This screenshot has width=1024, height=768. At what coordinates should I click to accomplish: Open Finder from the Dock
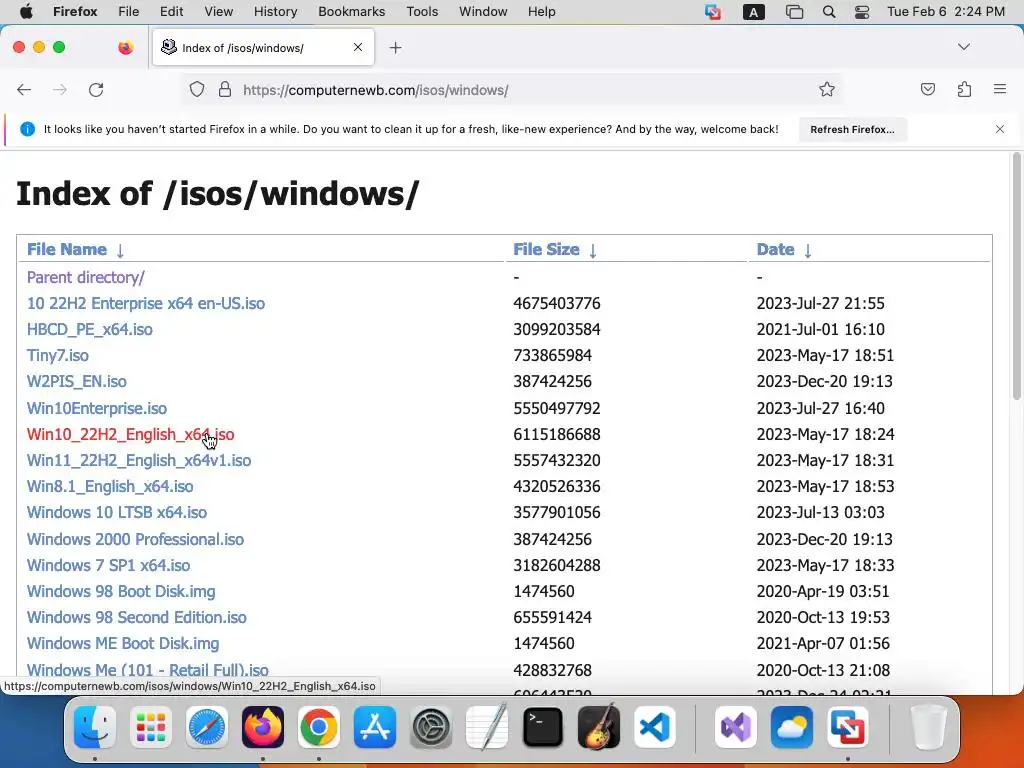pyautogui.click(x=95, y=727)
